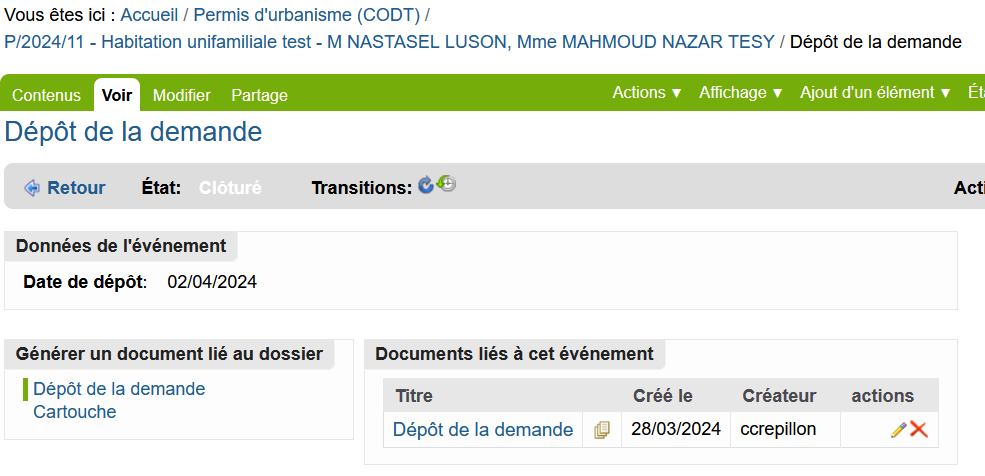Expand the Affichage dropdown menu
The height and width of the screenshot is (476, 985).
[741, 93]
